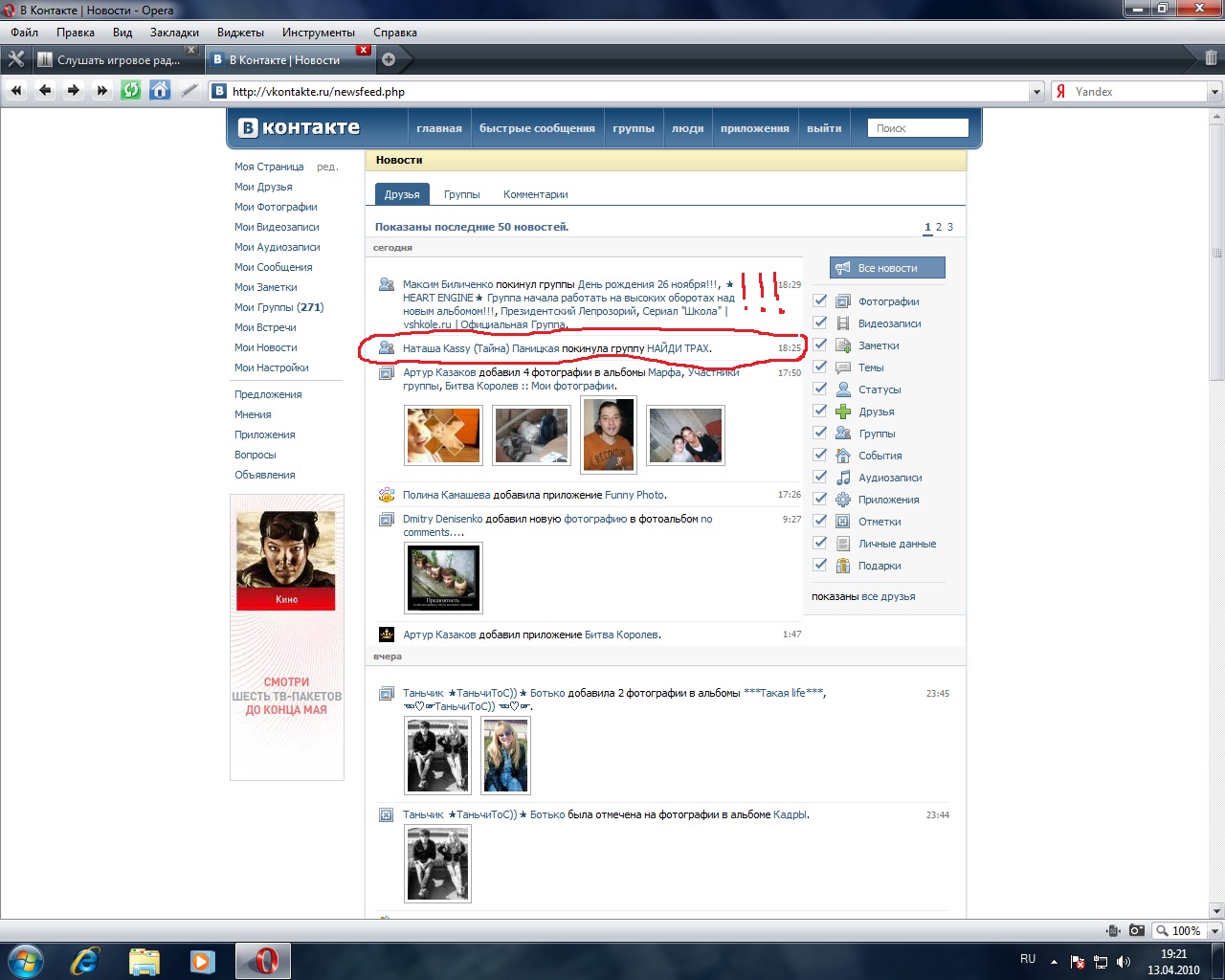Viewport: 1225px width, 980px height.
Task: Uncheck the Заметки news filter
Action: (820, 345)
